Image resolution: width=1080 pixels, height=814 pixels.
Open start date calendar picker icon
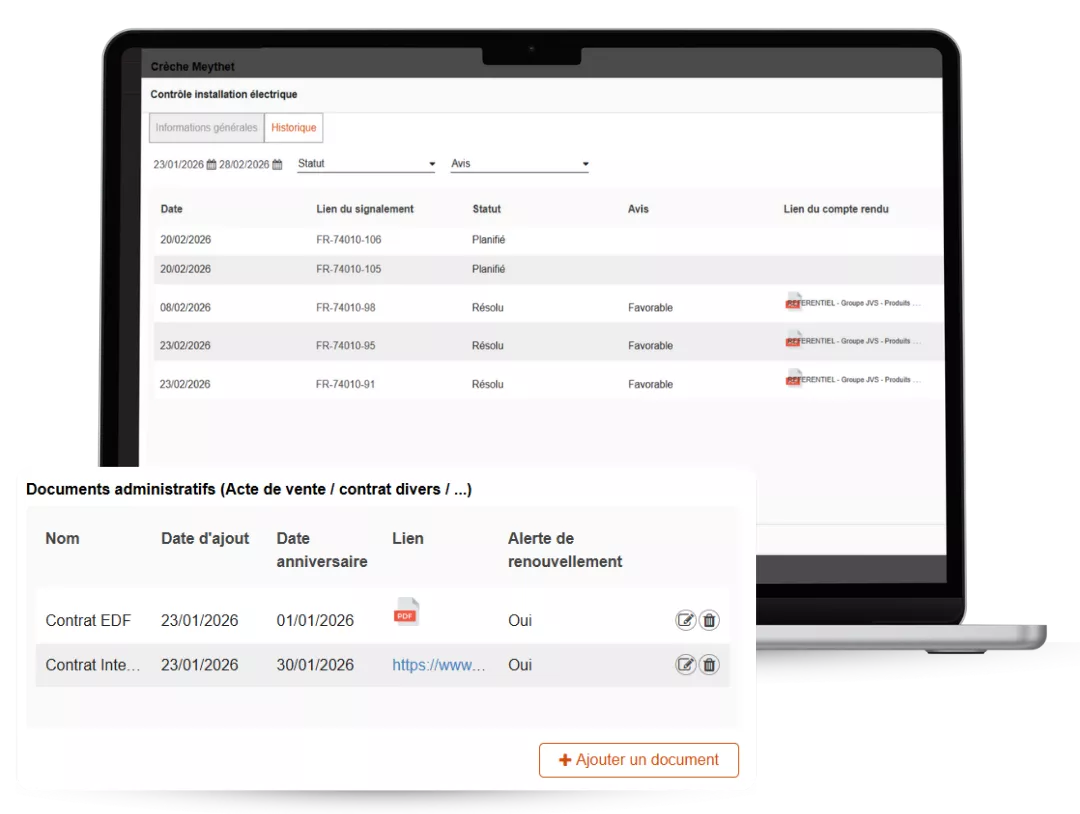(x=211, y=165)
